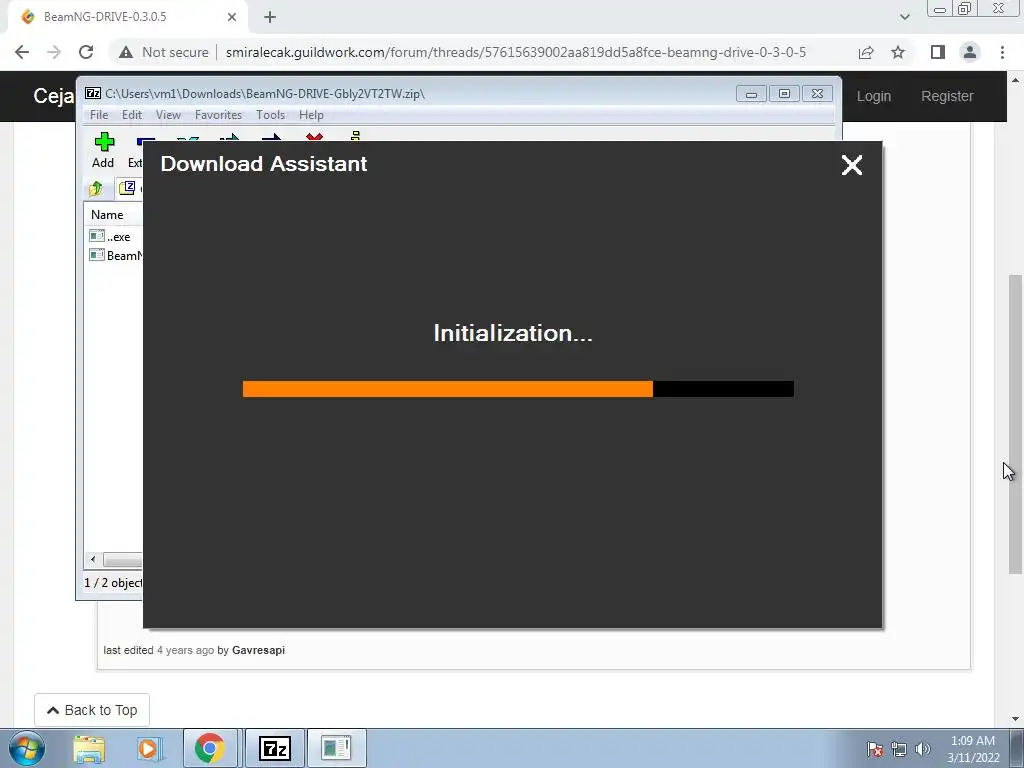Open Windows Explorer from the taskbar

pos(89,748)
